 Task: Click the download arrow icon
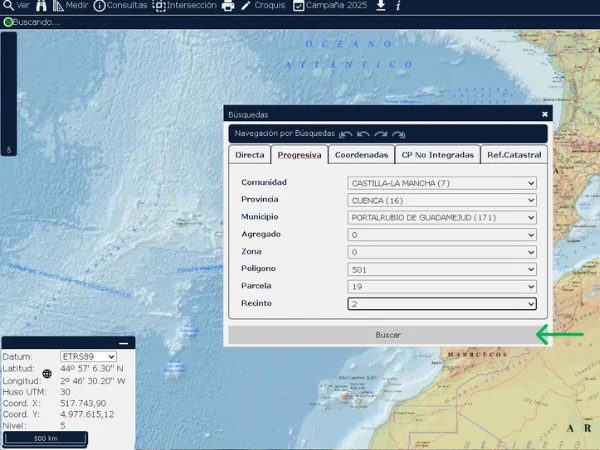[x=380, y=6]
